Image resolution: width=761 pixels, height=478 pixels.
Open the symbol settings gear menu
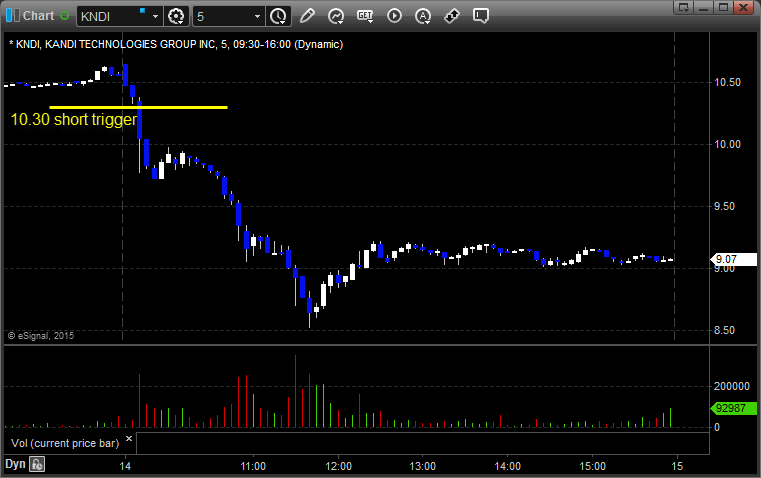click(176, 16)
